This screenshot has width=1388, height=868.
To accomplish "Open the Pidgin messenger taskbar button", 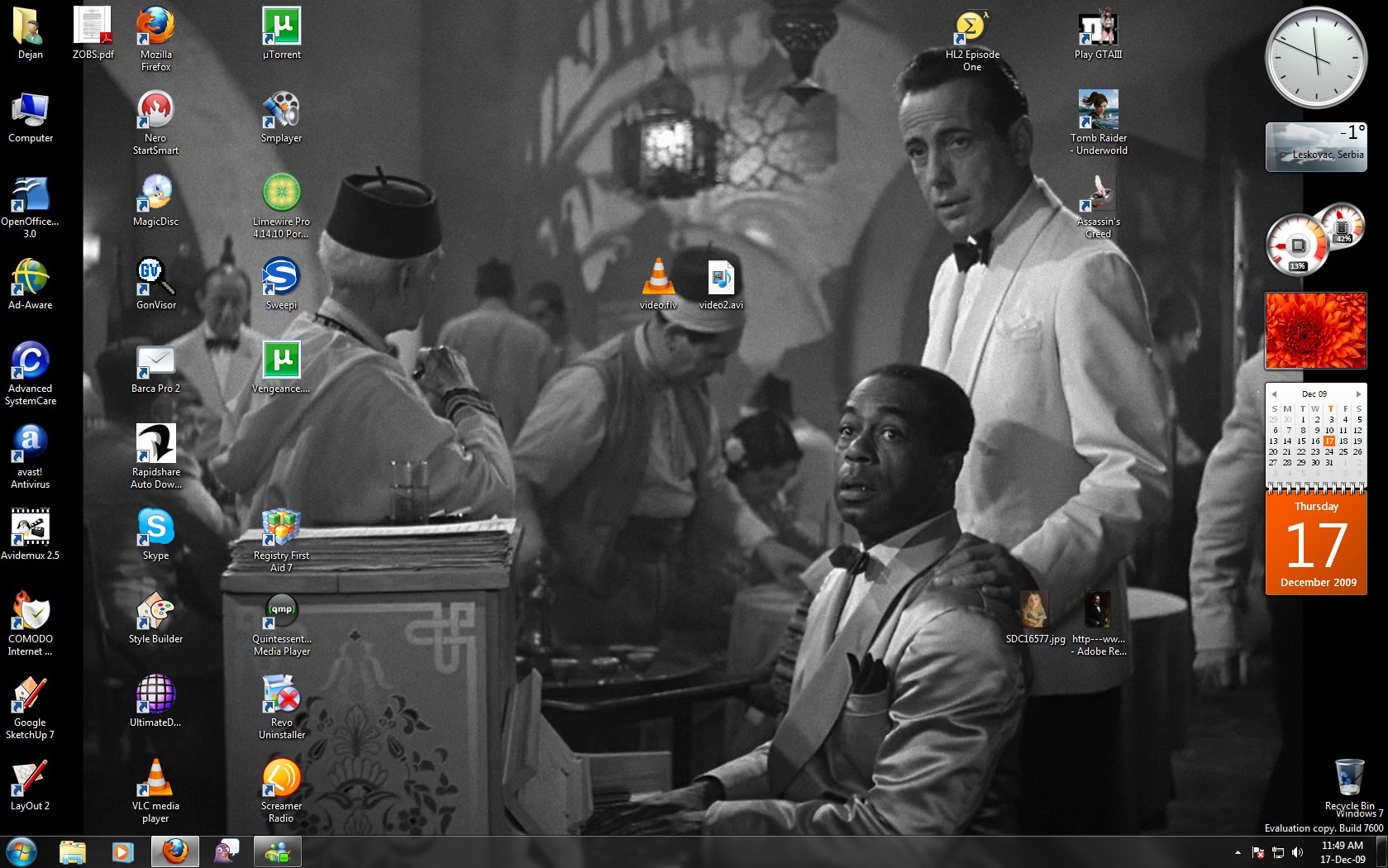I will [226, 851].
